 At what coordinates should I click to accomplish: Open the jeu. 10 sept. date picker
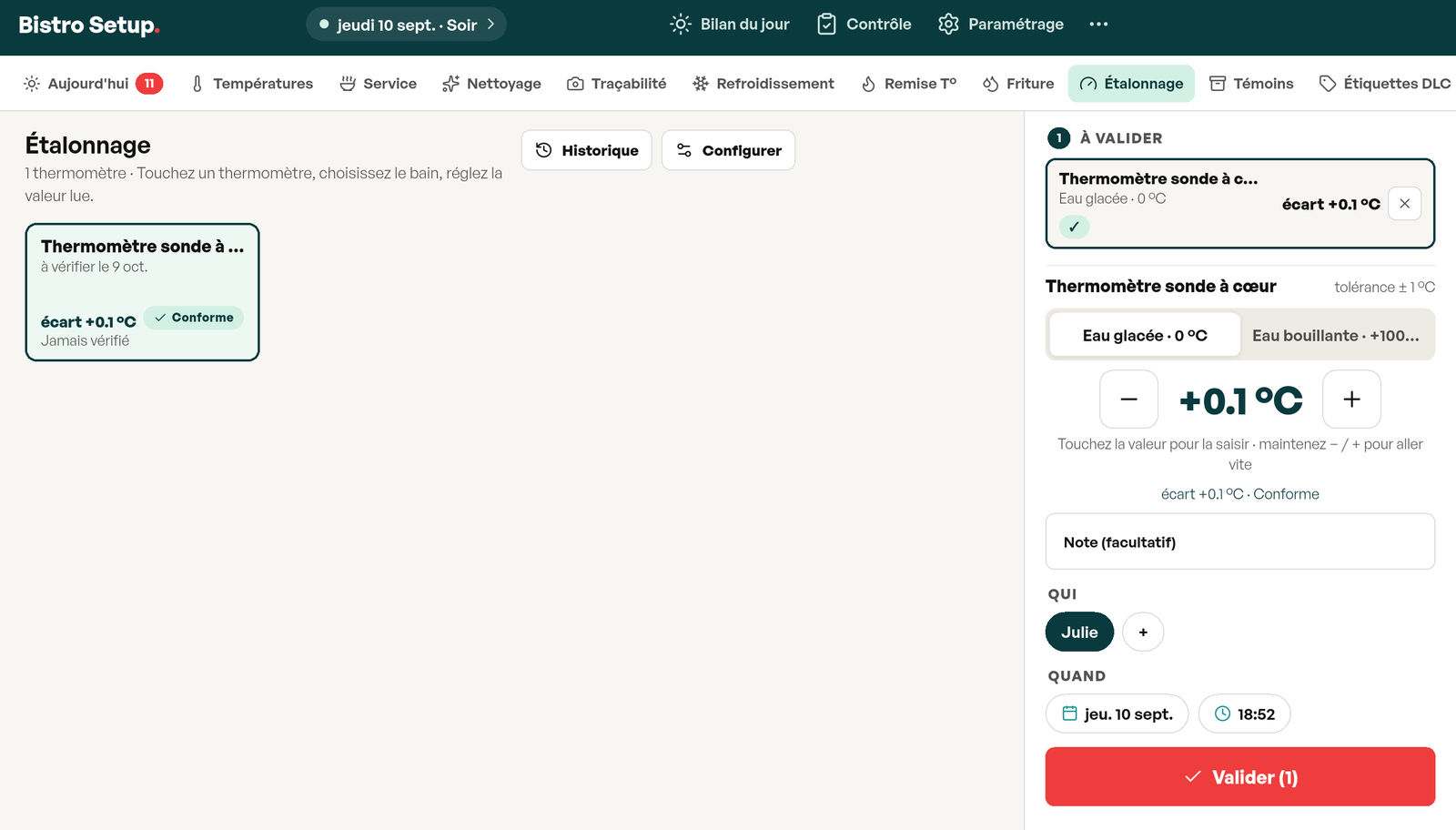1117,714
